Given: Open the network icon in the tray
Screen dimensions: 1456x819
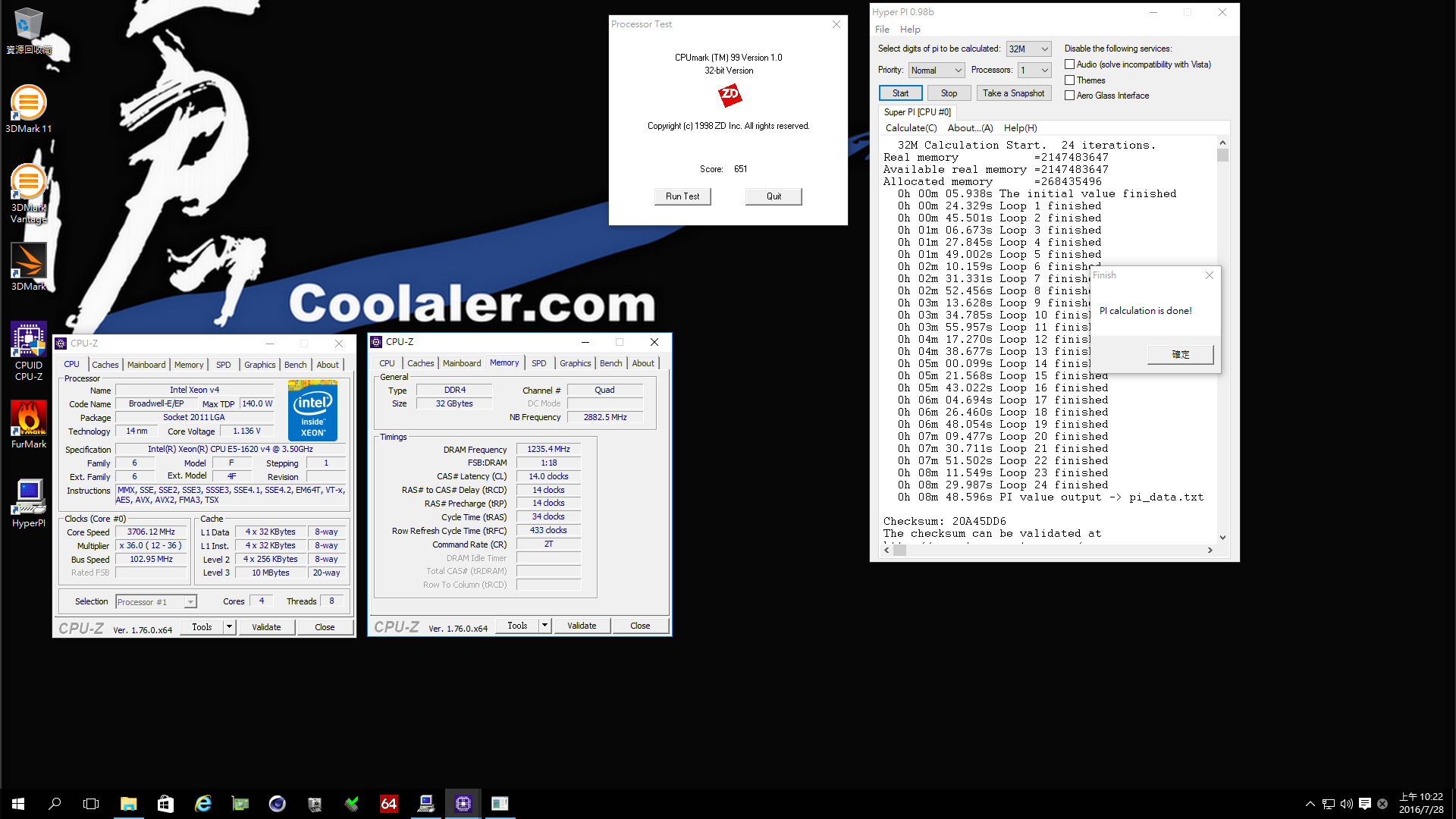Looking at the screenshot, I should 1328,804.
